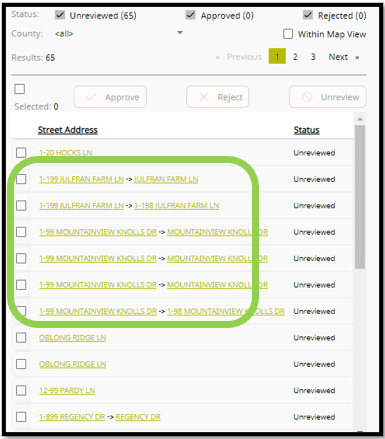Open the County dropdown arrow
Viewport: 385px width, 439px height.
[x=180, y=33]
